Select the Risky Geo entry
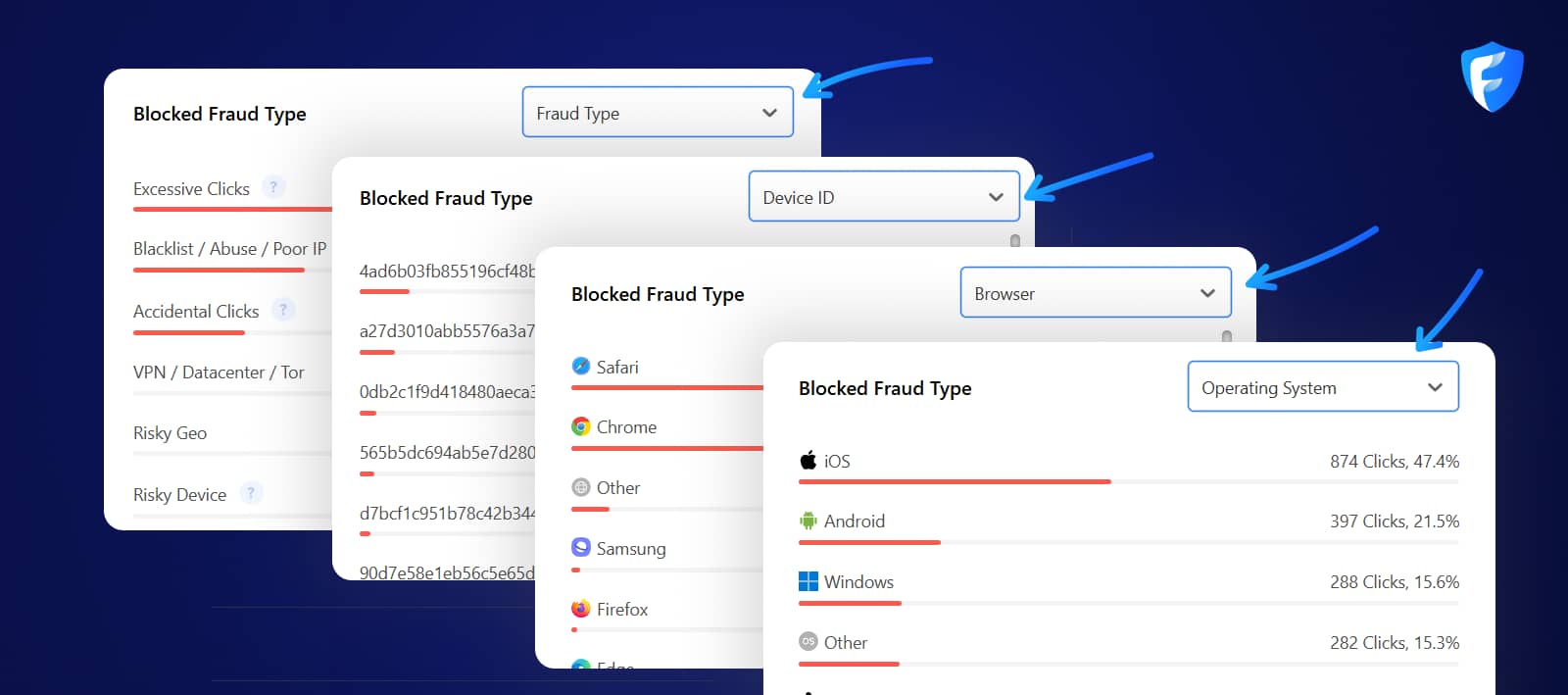 pos(171,433)
